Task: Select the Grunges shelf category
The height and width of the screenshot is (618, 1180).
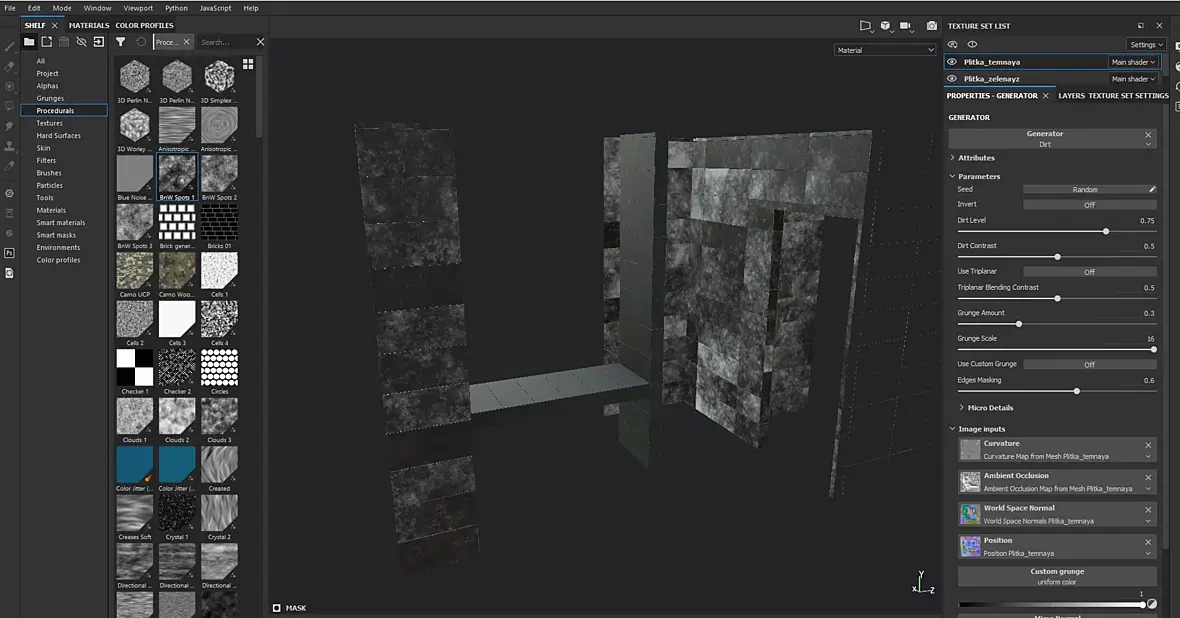Action: (x=50, y=98)
